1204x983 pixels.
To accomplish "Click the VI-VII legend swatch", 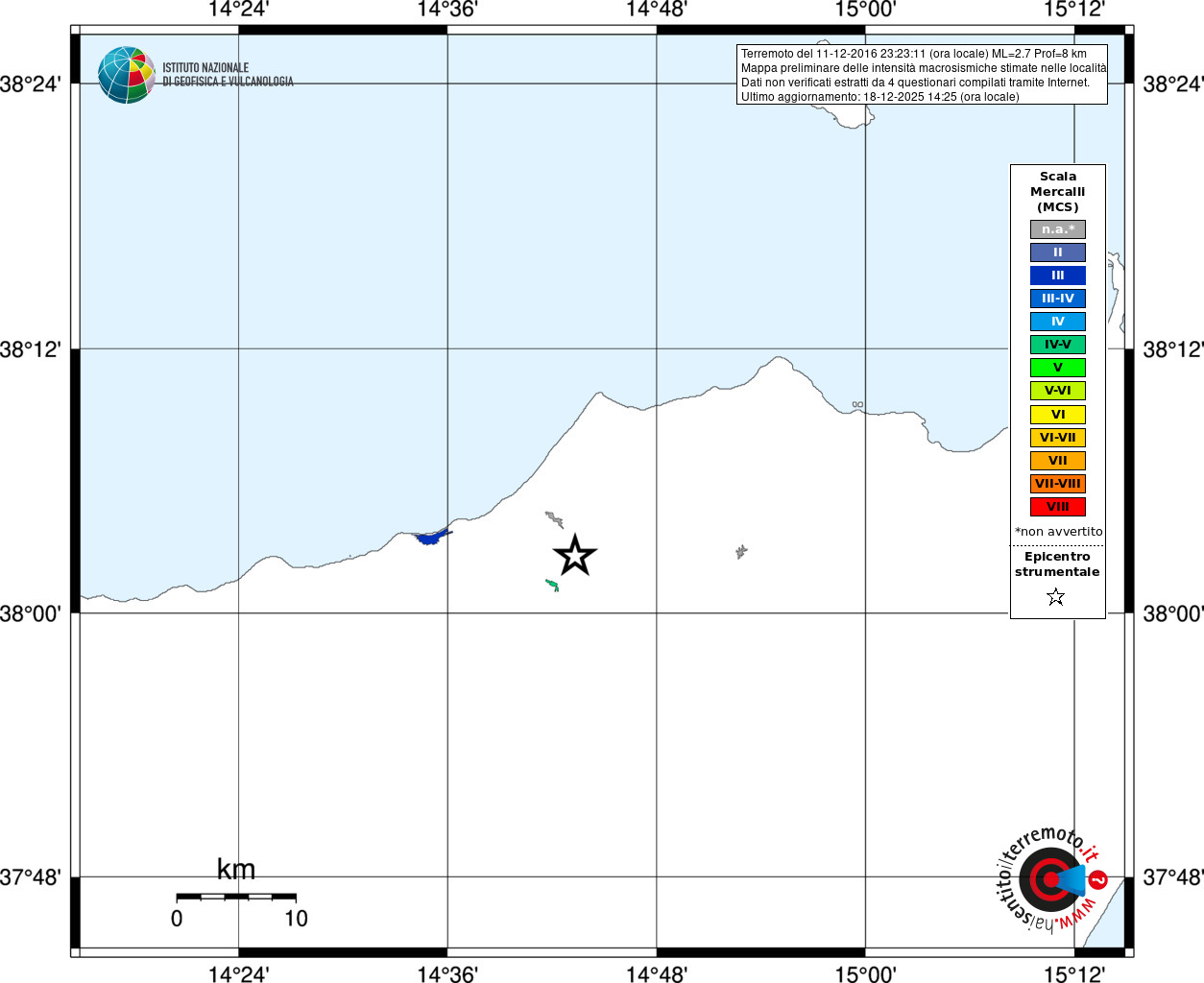I will [x=1058, y=438].
